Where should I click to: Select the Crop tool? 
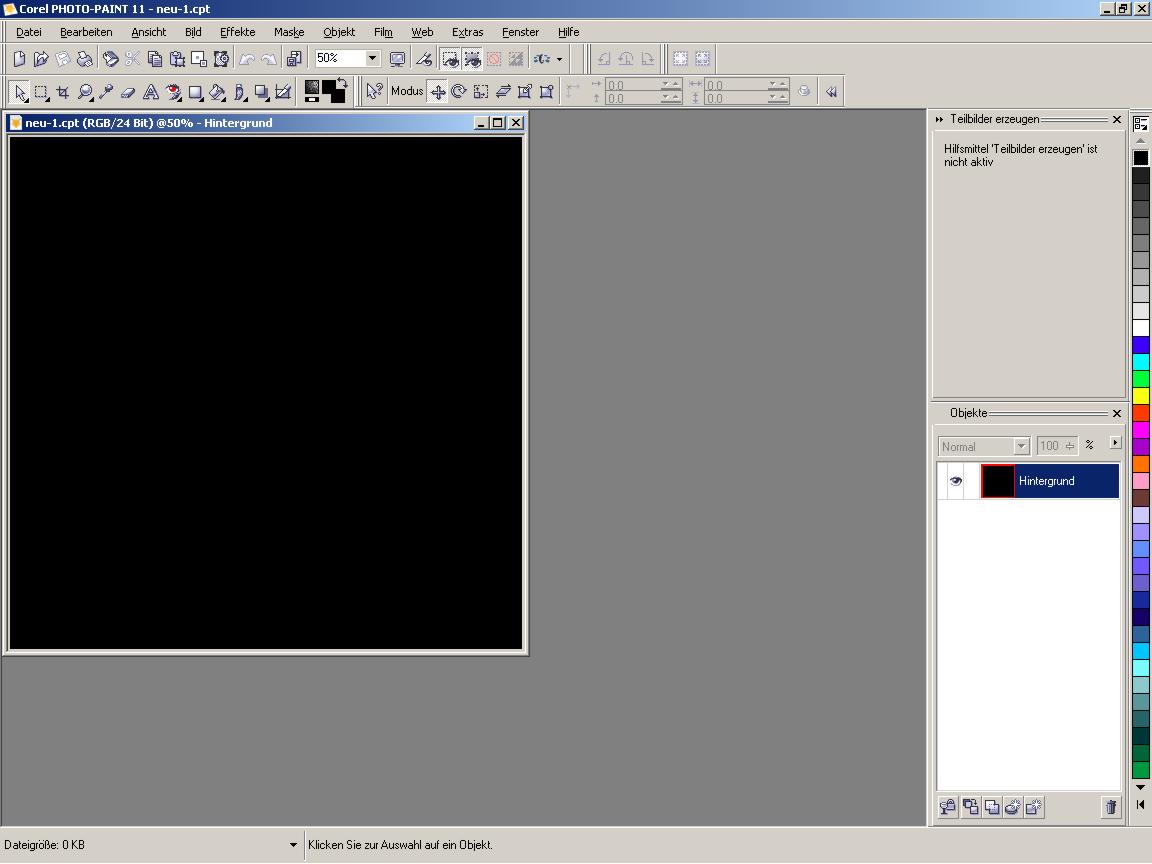[63, 92]
